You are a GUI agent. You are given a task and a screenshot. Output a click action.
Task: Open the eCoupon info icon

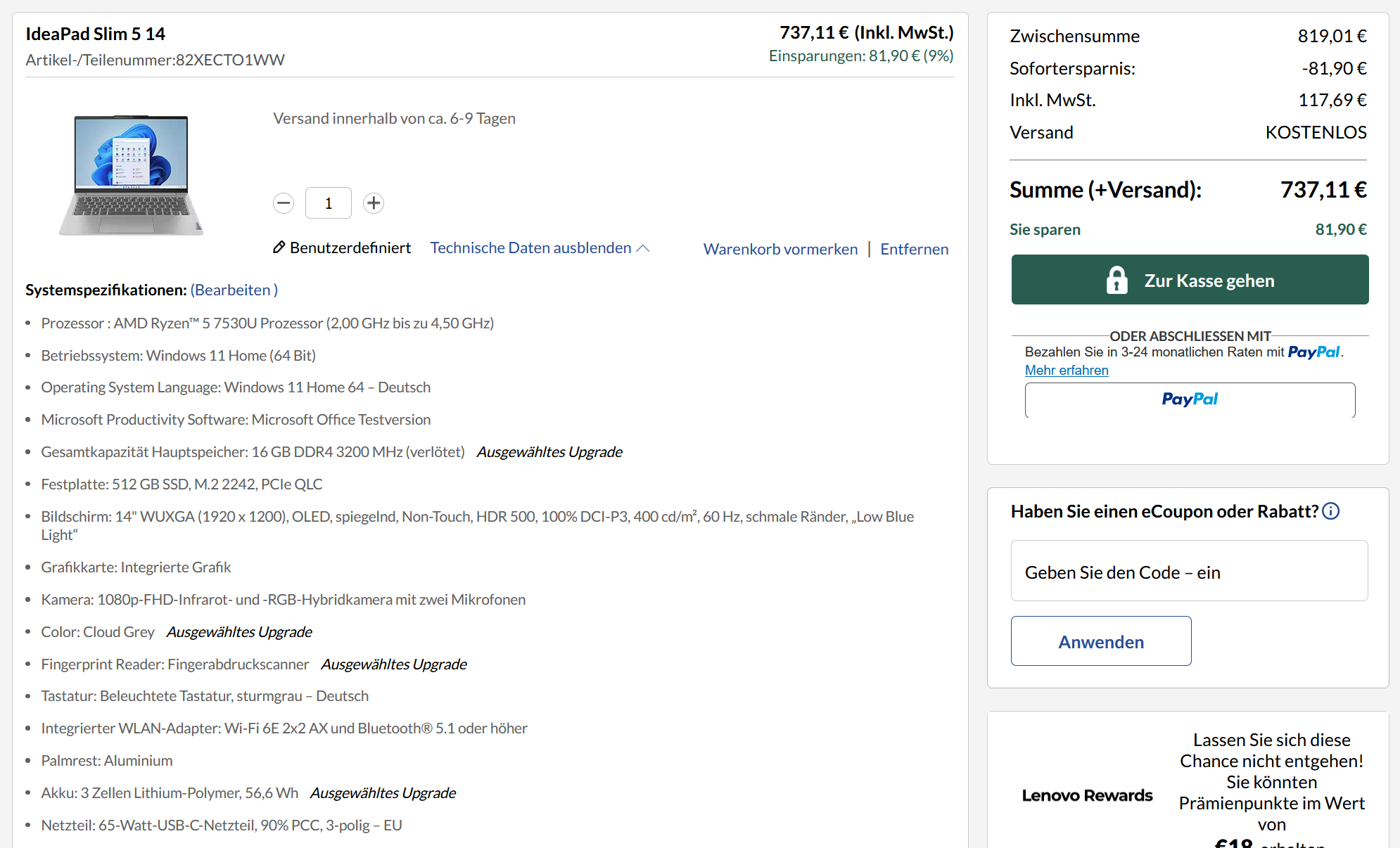1331,511
